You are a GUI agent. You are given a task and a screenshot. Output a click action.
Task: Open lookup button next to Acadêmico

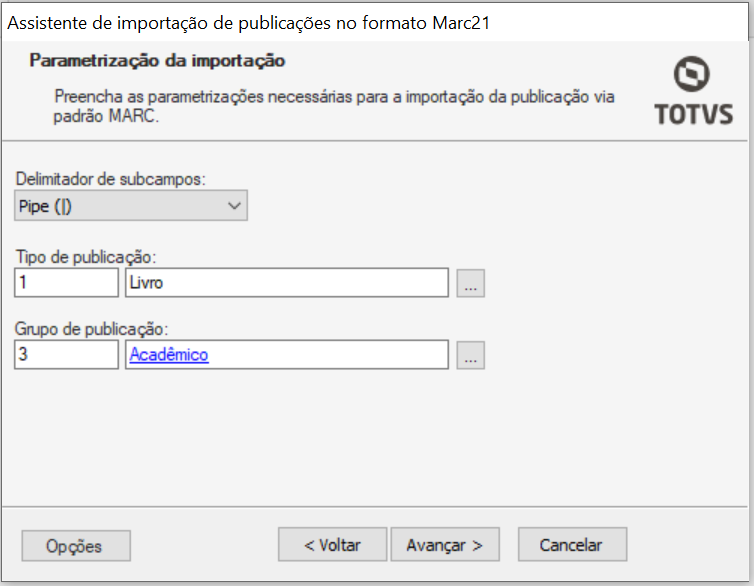[470, 355]
